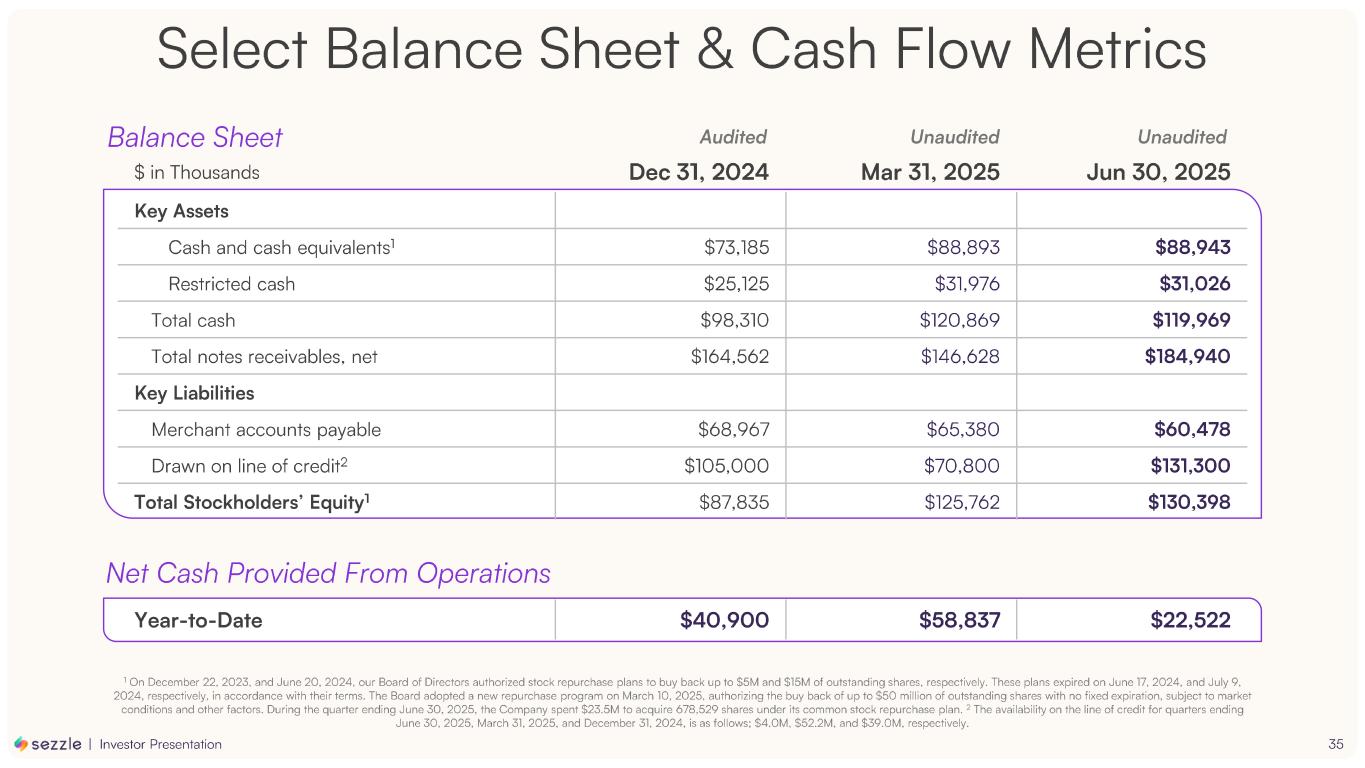Click the page number 35

[1335, 744]
